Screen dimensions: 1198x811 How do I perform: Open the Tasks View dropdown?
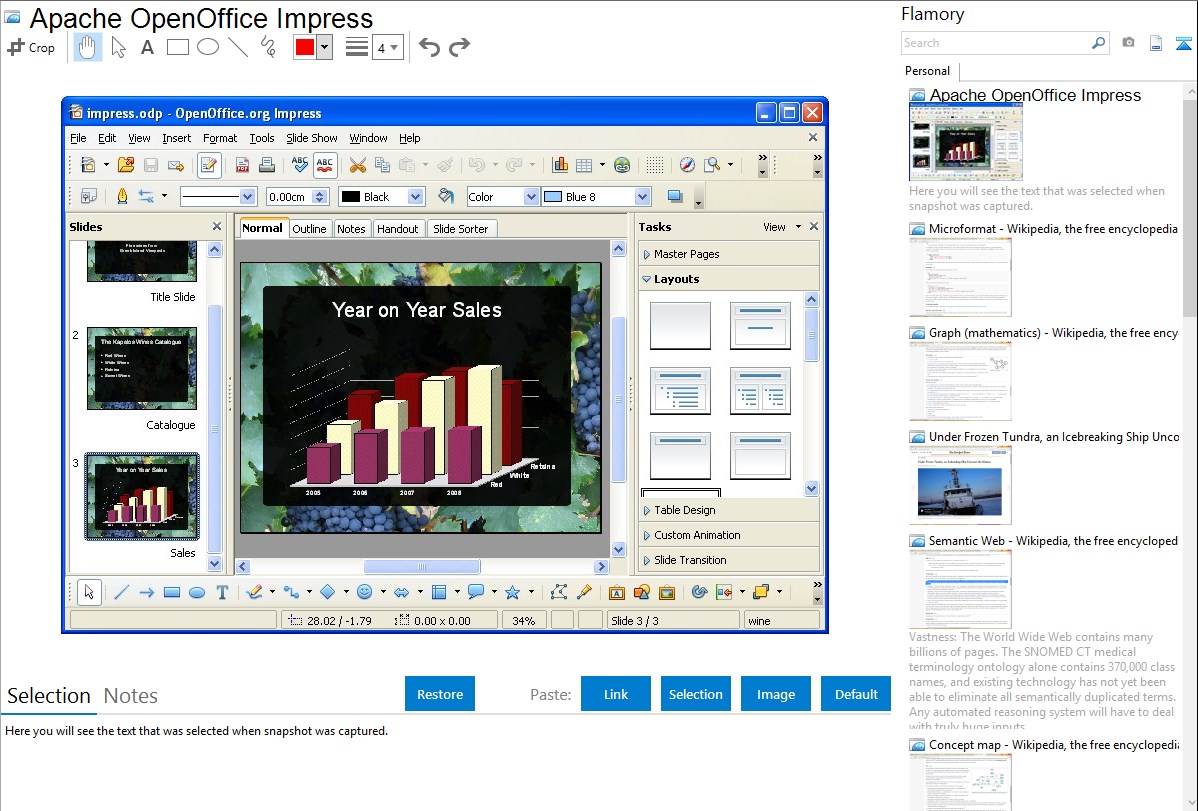coord(782,227)
